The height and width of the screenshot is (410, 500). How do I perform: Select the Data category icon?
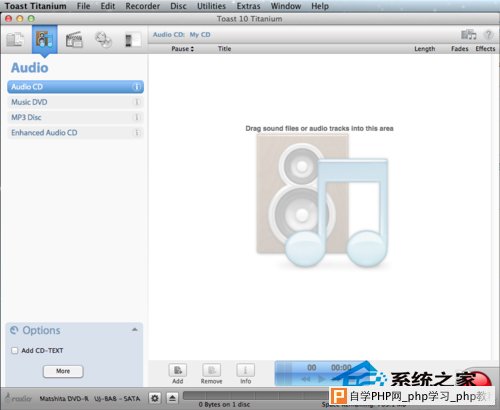(x=15, y=40)
